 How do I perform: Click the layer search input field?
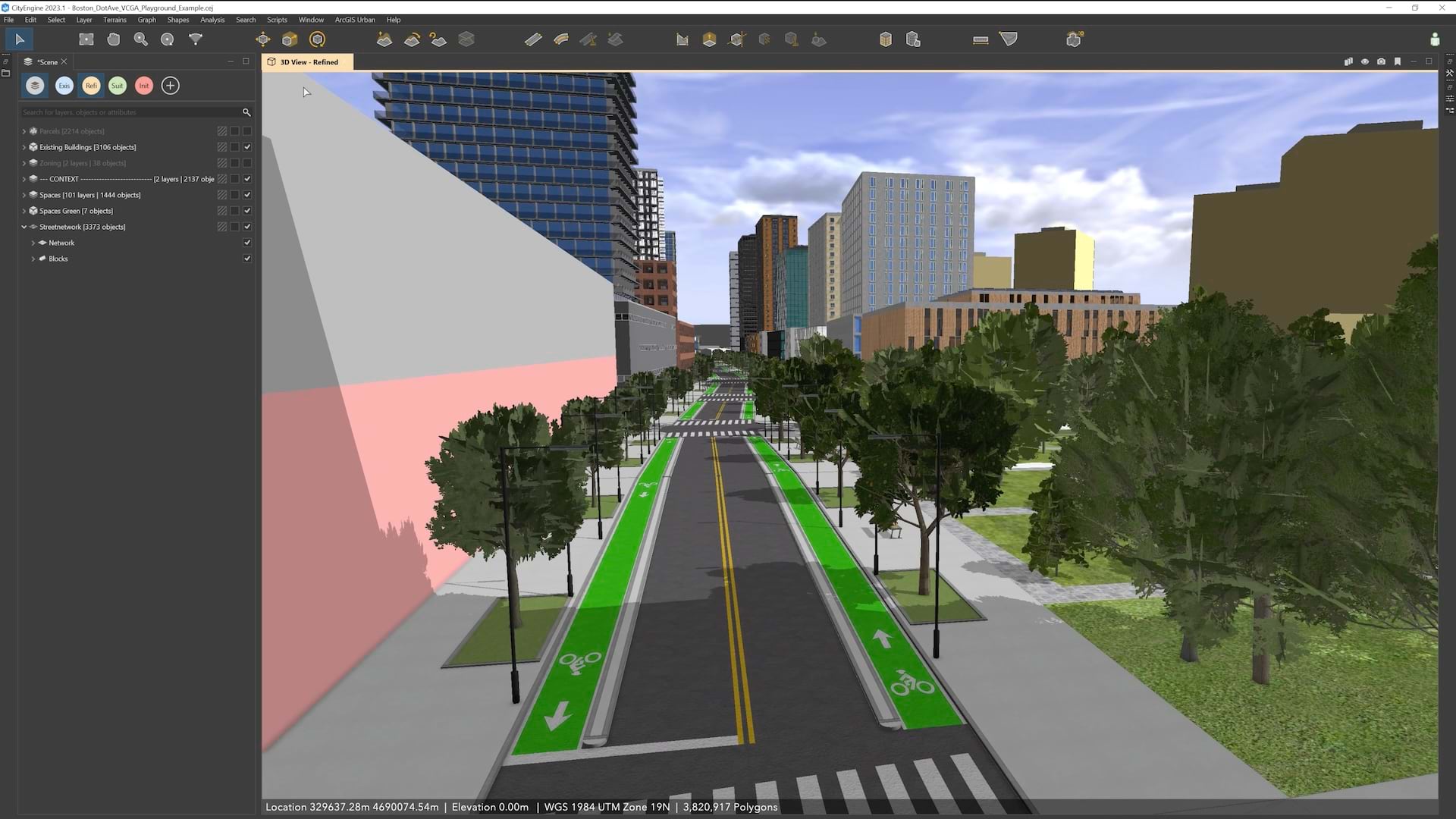click(x=129, y=112)
